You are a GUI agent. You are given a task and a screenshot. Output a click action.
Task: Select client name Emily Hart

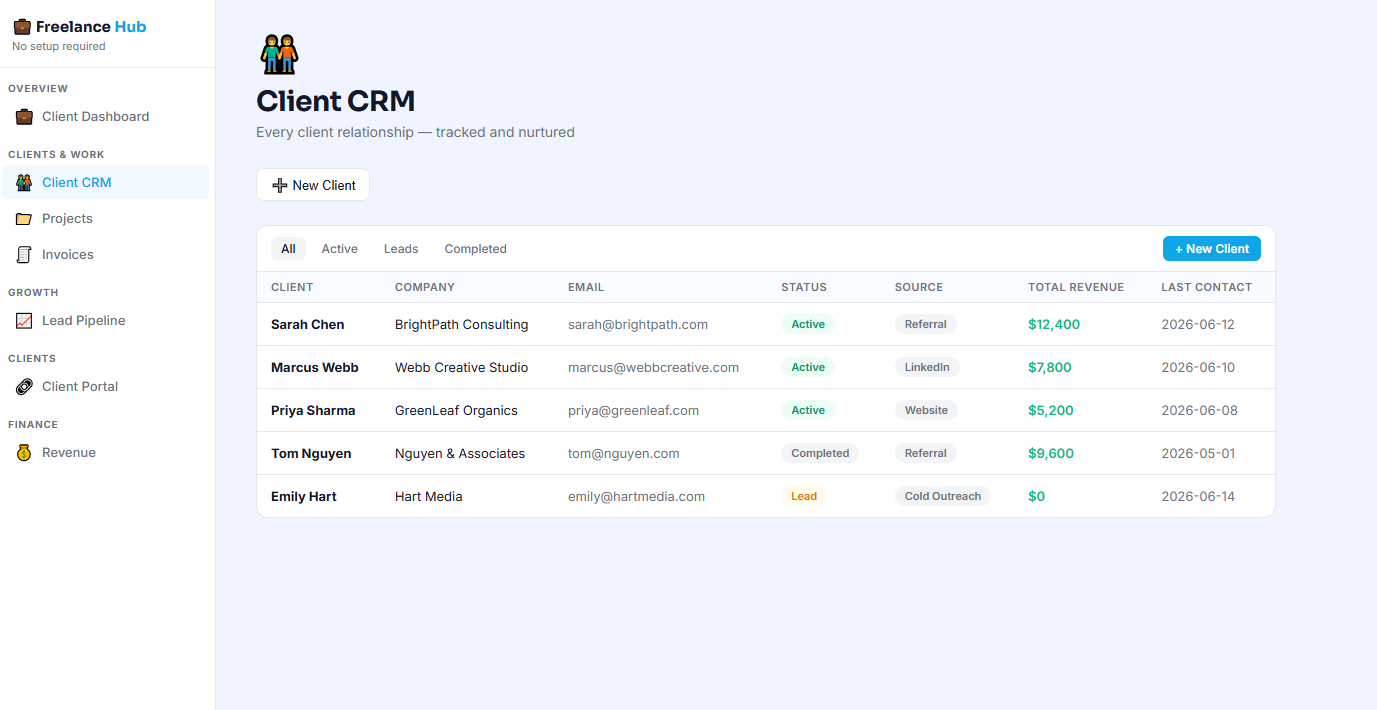pos(304,496)
